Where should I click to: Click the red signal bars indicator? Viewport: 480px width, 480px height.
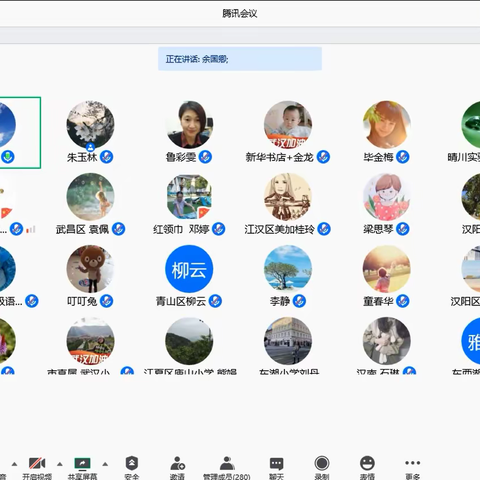point(31,229)
